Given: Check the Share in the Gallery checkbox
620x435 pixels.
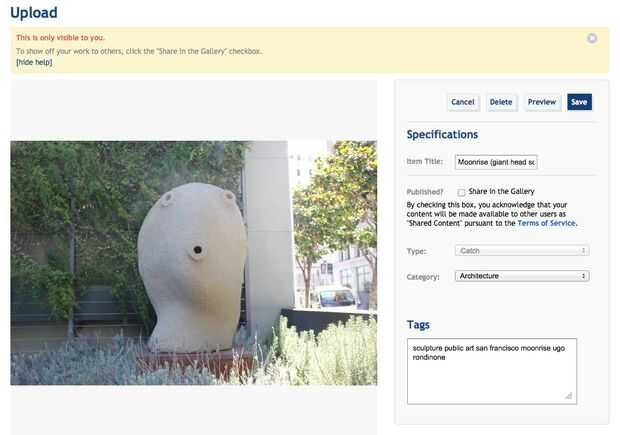Looking at the screenshot, I should click(x=461, y=193).
